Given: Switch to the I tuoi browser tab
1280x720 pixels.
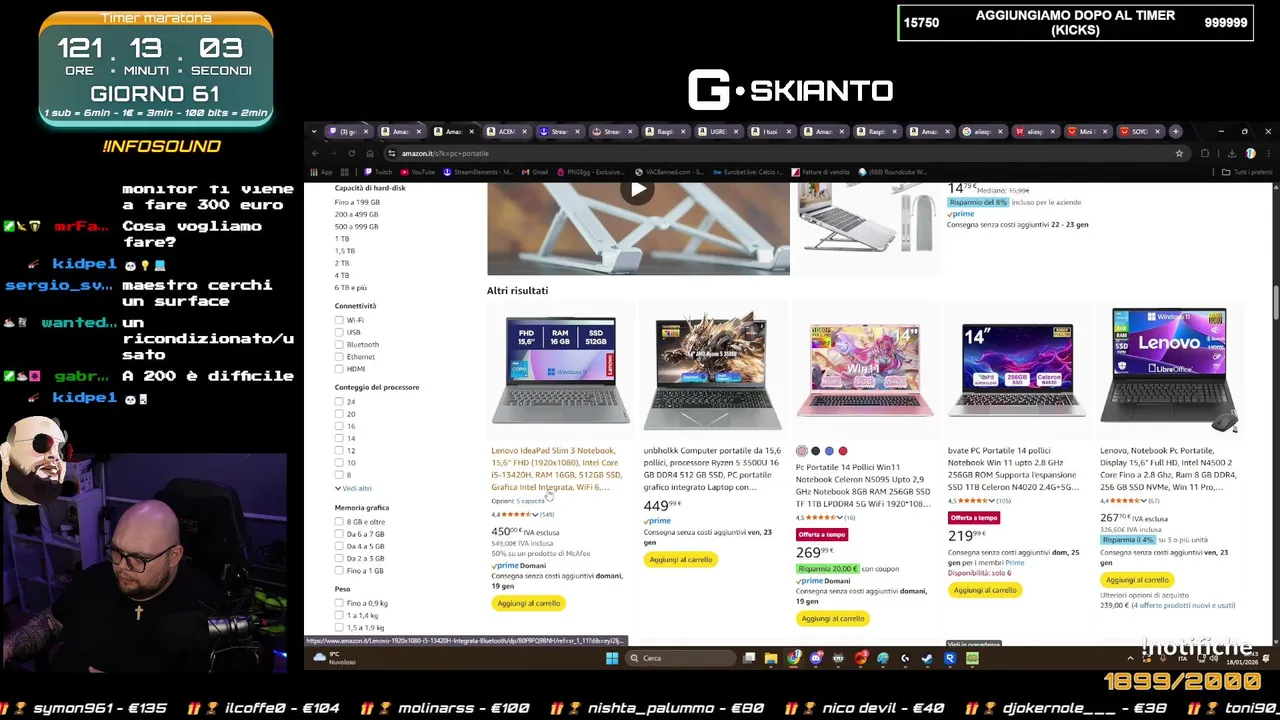Looking at the screenshot, I should [x=770, y=131].
